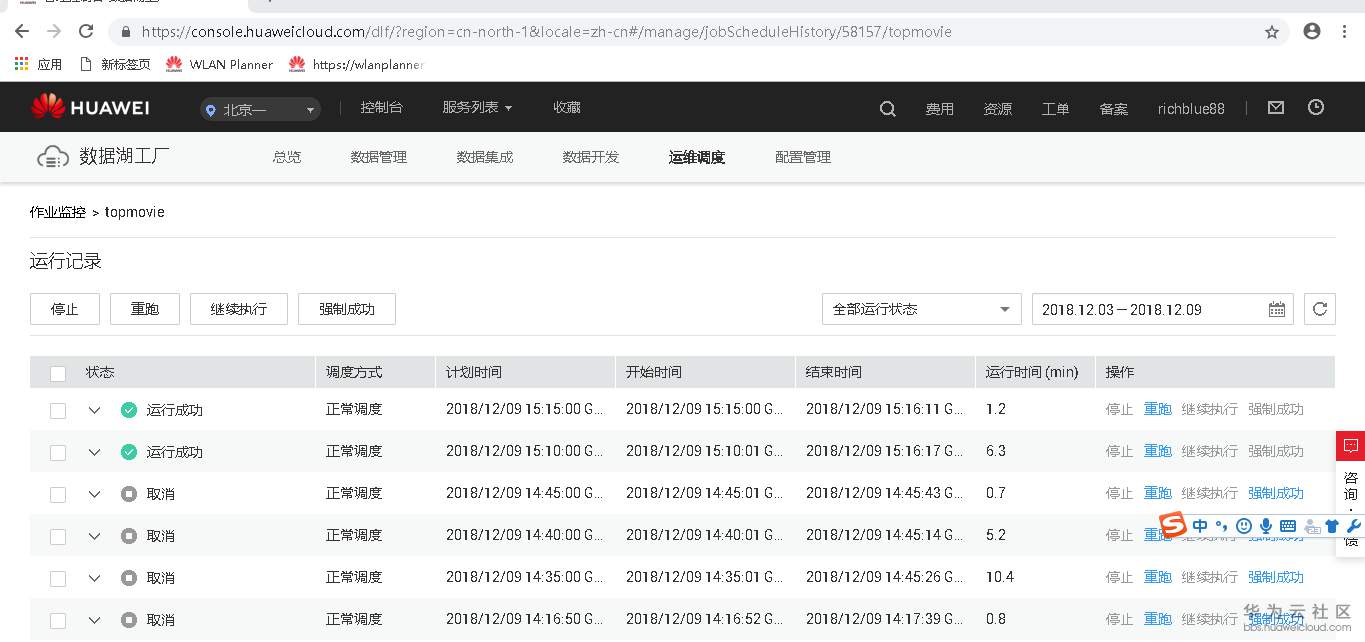1365x642 pixels.
Task: Go to 控制台 in the top bar
Action: click(x=381, y=107)
